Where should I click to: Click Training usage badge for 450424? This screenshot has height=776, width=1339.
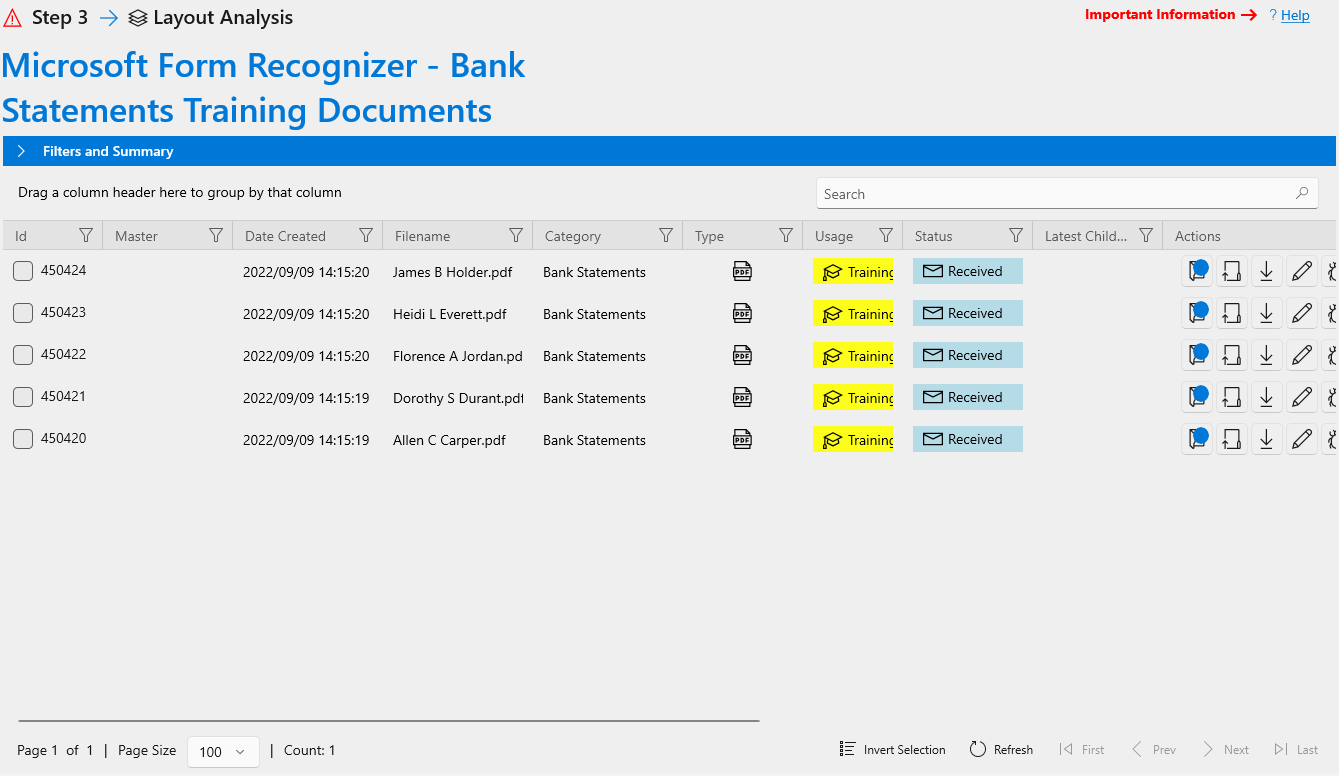(x=853, y=271)
